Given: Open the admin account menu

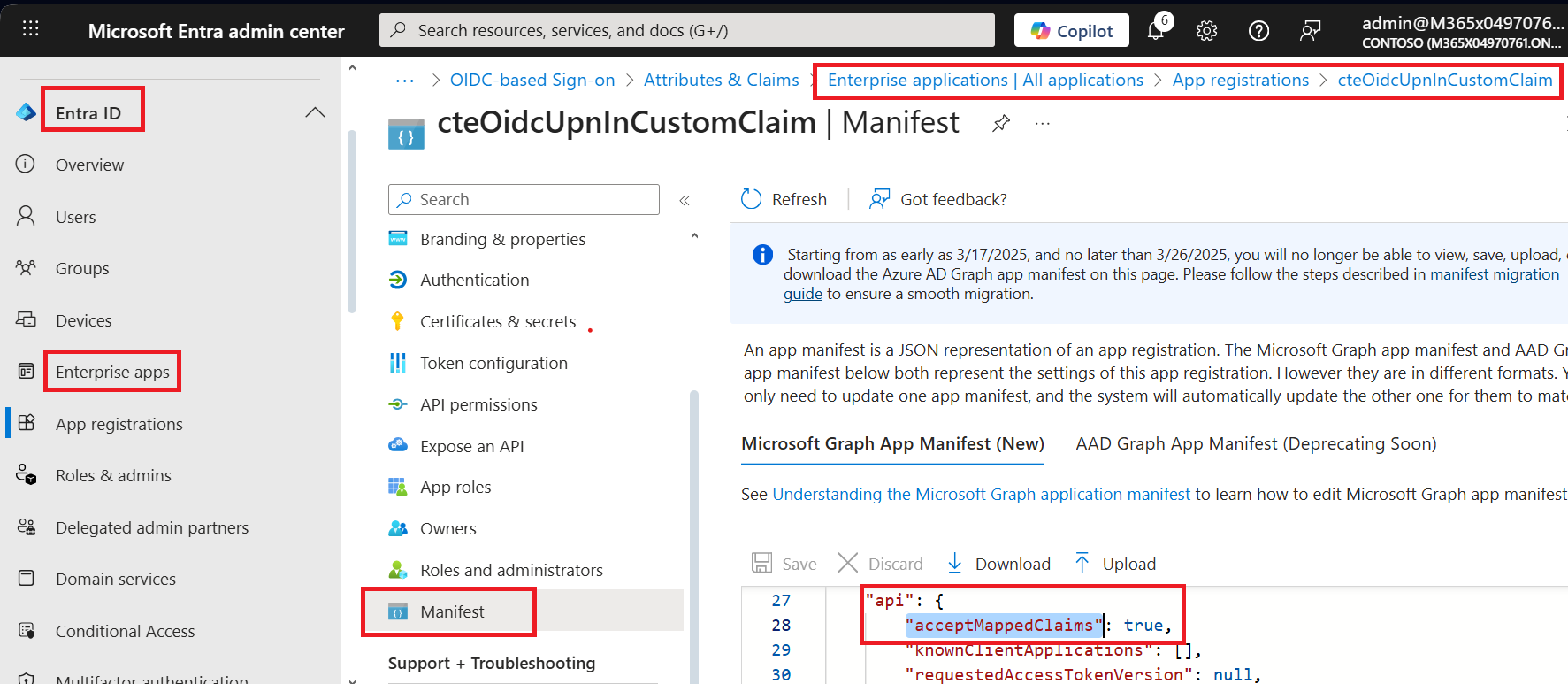Looking at the screenshot, I should 1463,31.
